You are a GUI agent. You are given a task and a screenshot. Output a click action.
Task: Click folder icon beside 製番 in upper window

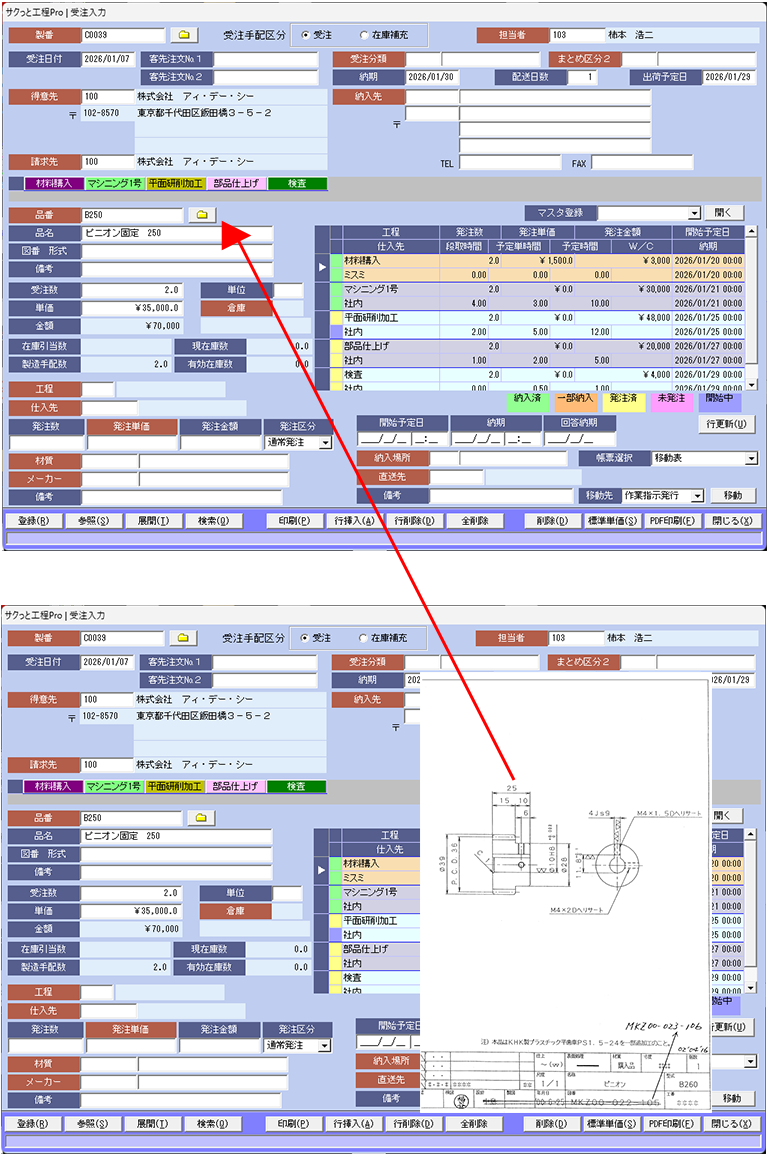[x=183, y=35]
